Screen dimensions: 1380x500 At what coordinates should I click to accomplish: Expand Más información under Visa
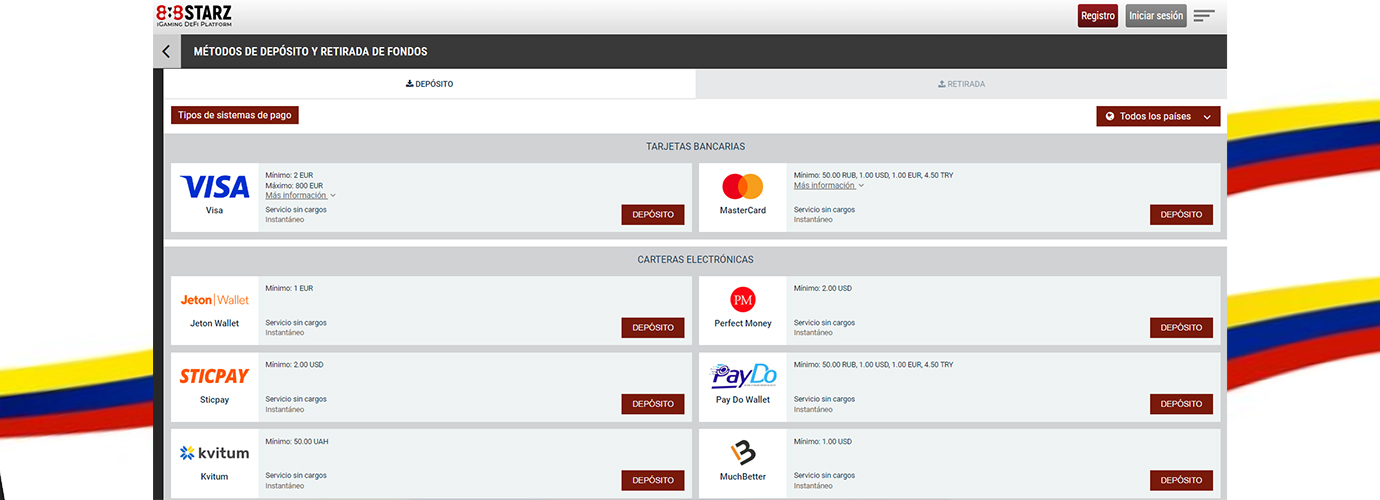click(300, 195)
